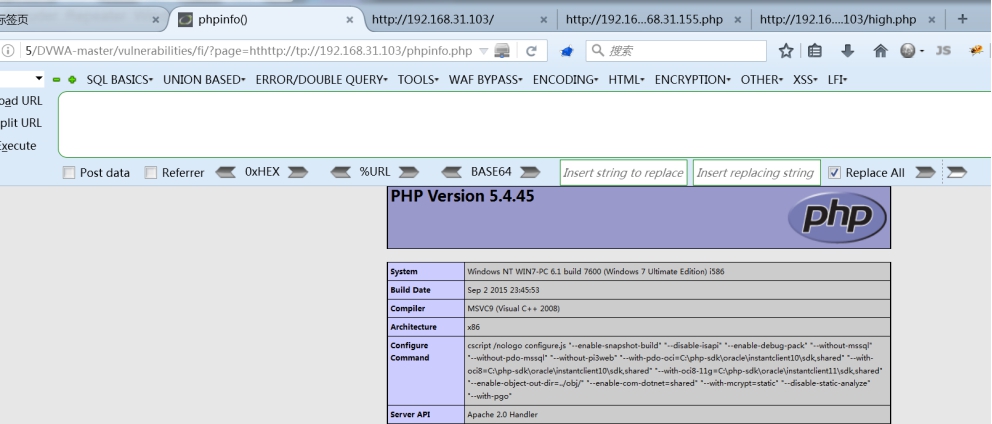Encode with right %URL arrow

point(409,172)
